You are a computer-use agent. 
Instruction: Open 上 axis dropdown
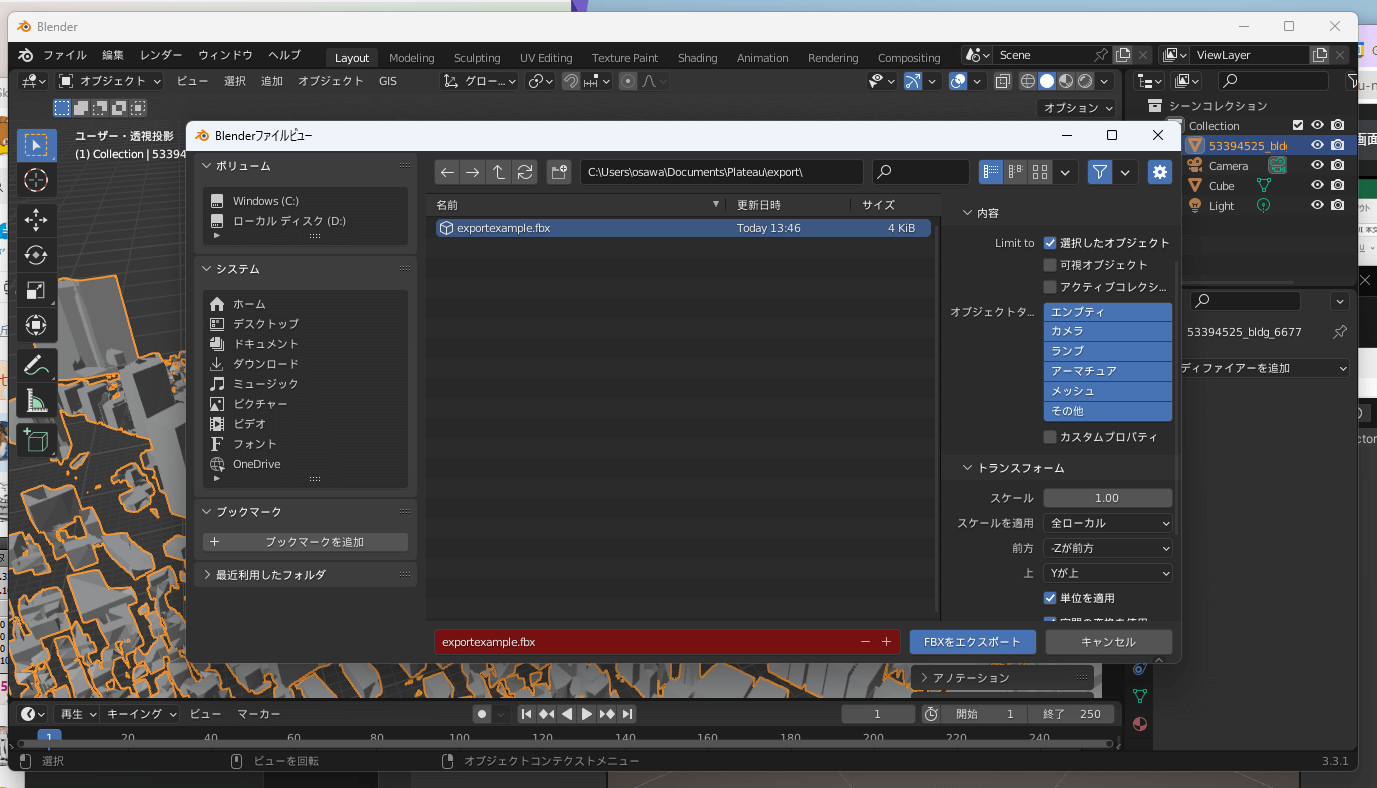click(x=1107, y=573)
